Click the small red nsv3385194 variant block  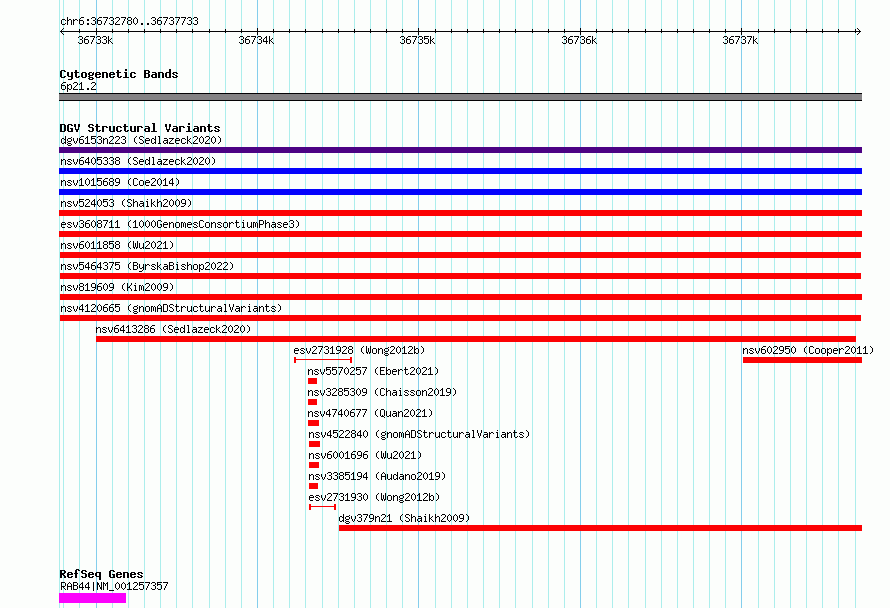coord(313,486)
